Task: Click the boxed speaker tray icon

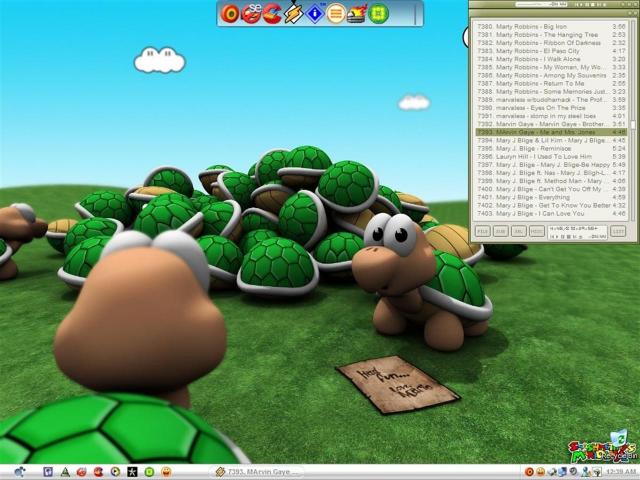Action: pos(596,472)
